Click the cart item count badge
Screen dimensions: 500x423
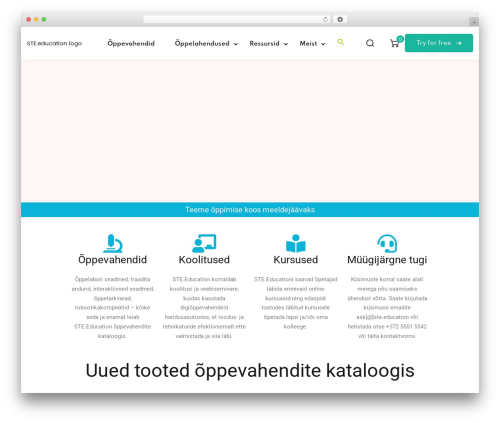(400, 39)
